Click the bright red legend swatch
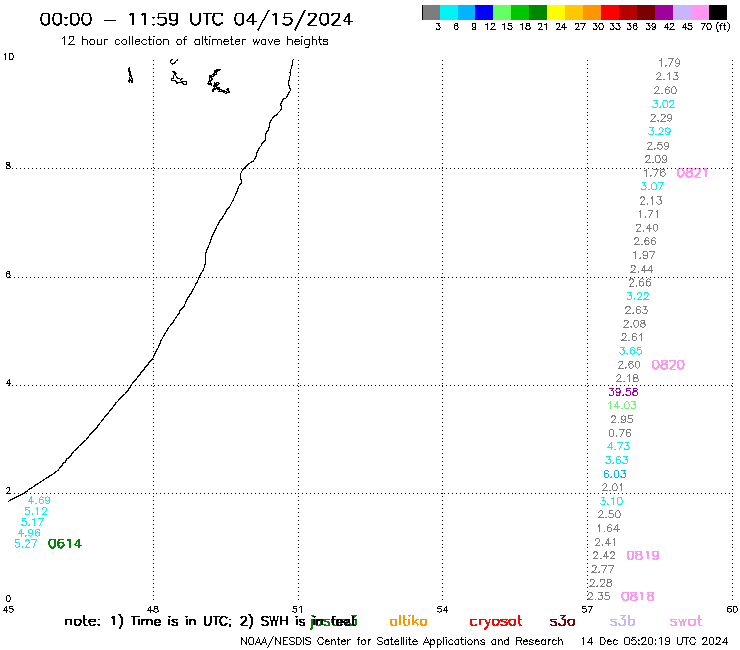Screen dimensions: 740x650 point(610,12)
